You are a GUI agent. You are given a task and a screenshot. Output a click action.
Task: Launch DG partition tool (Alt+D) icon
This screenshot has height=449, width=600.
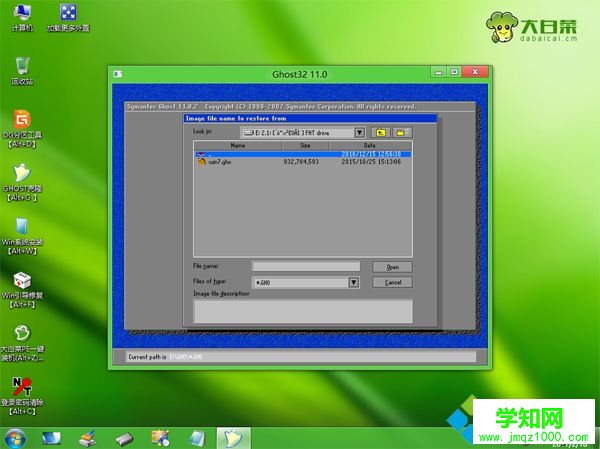click(22, 129)
